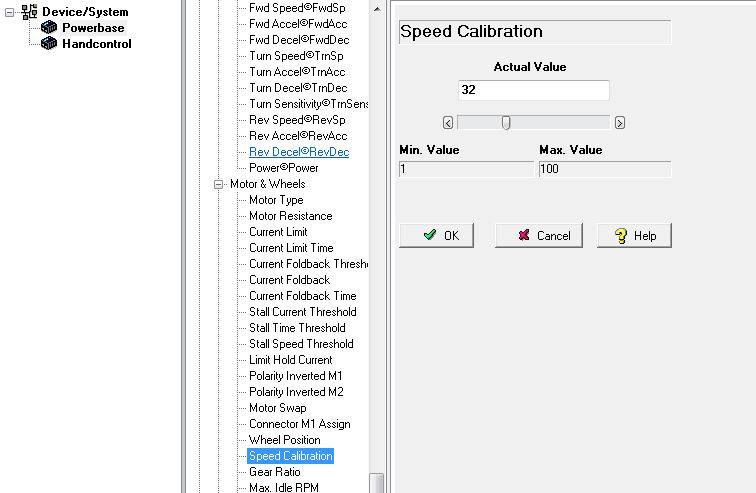Image resolution: width=756 pixels, height=493 pixels.
Task: Click the slider's left arrow to decrease value
Action: [x=448, y=123]
